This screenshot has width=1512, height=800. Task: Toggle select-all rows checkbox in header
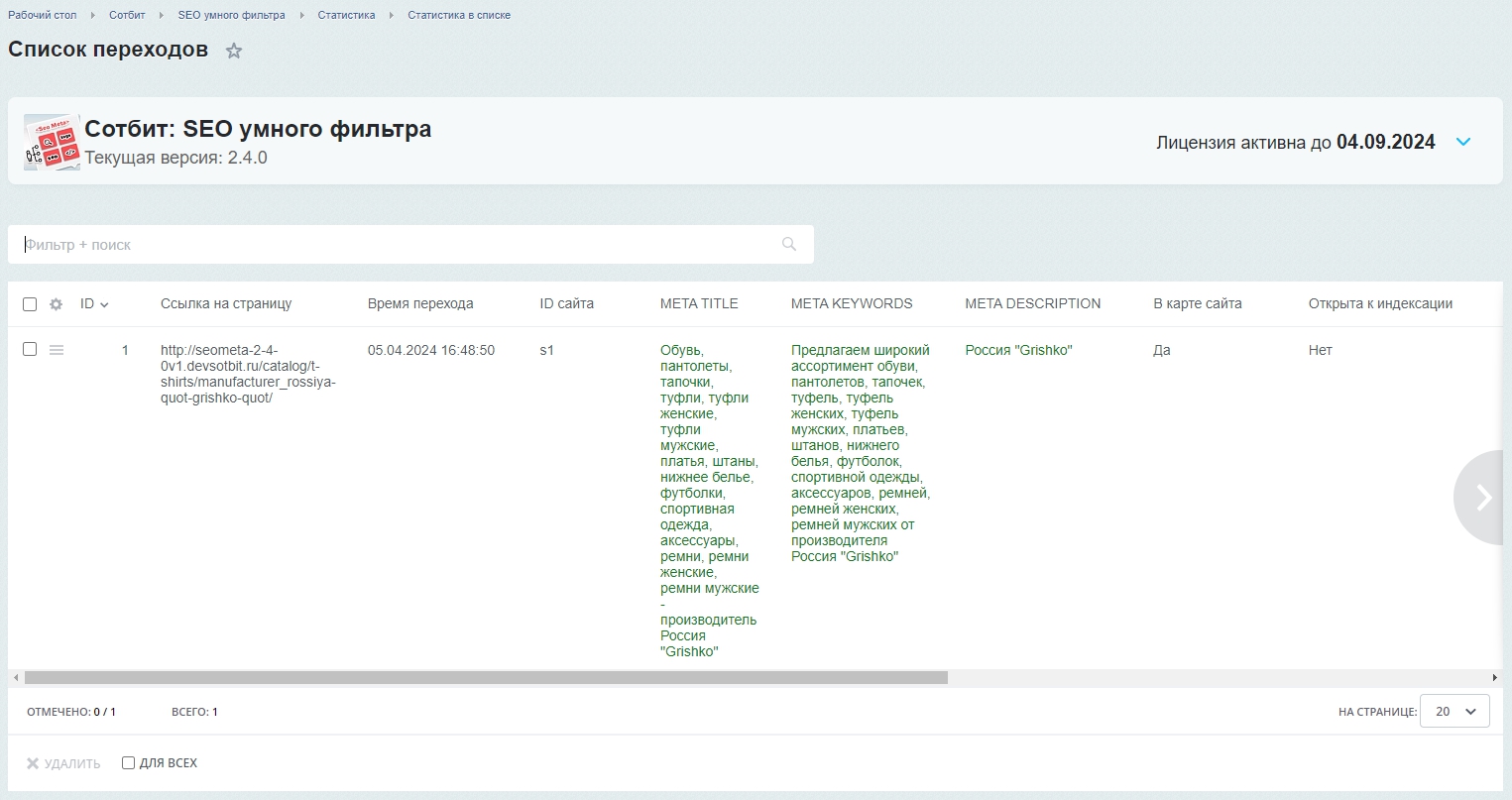click(x=30, y=304)
